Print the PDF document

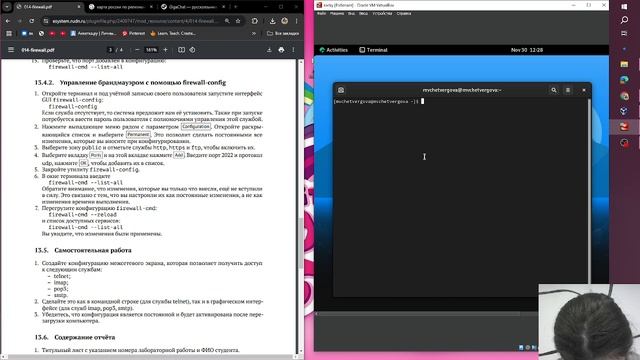pyautogui.click(x=281, y=50)
